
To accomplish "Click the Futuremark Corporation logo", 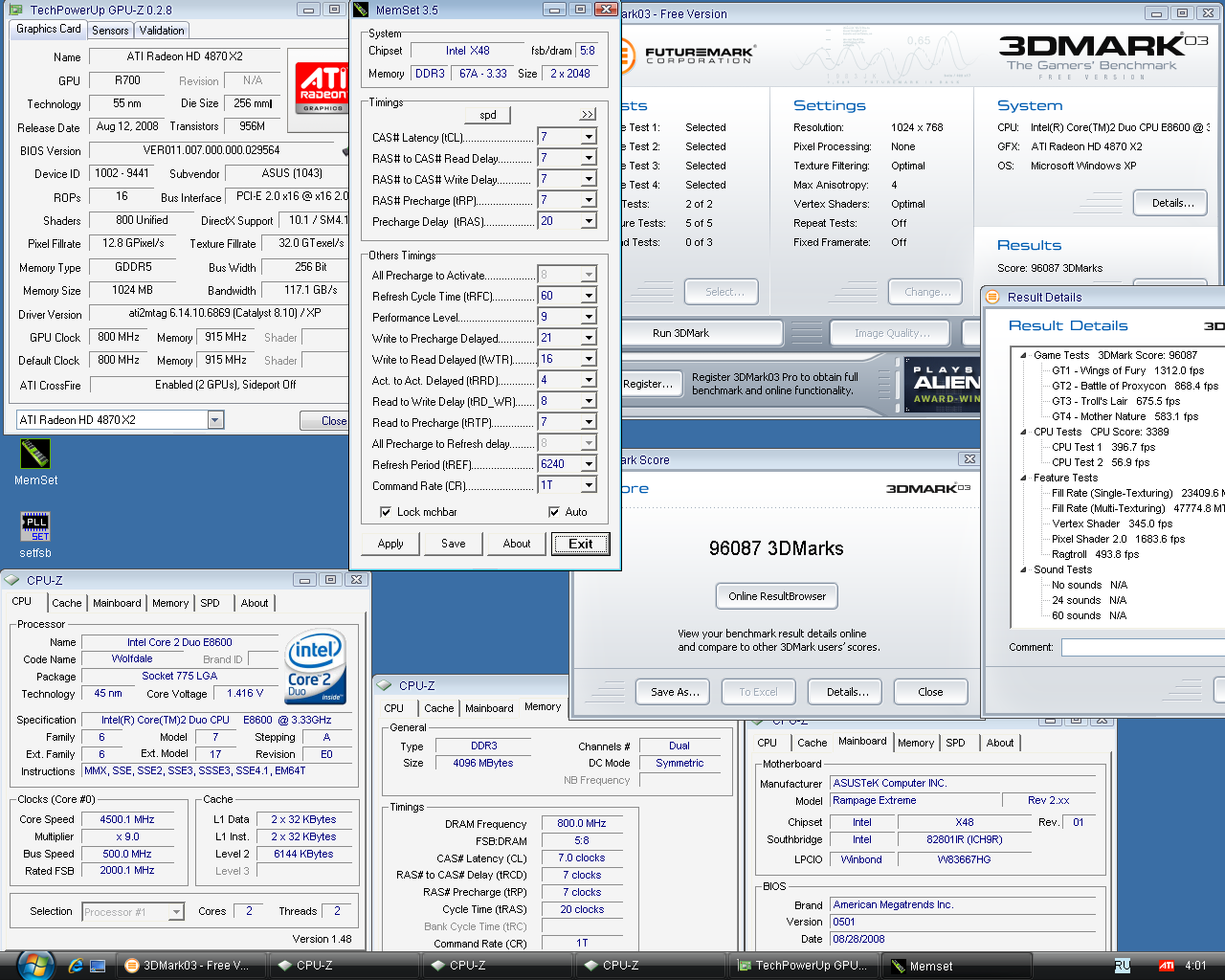I will click(688, 55).
